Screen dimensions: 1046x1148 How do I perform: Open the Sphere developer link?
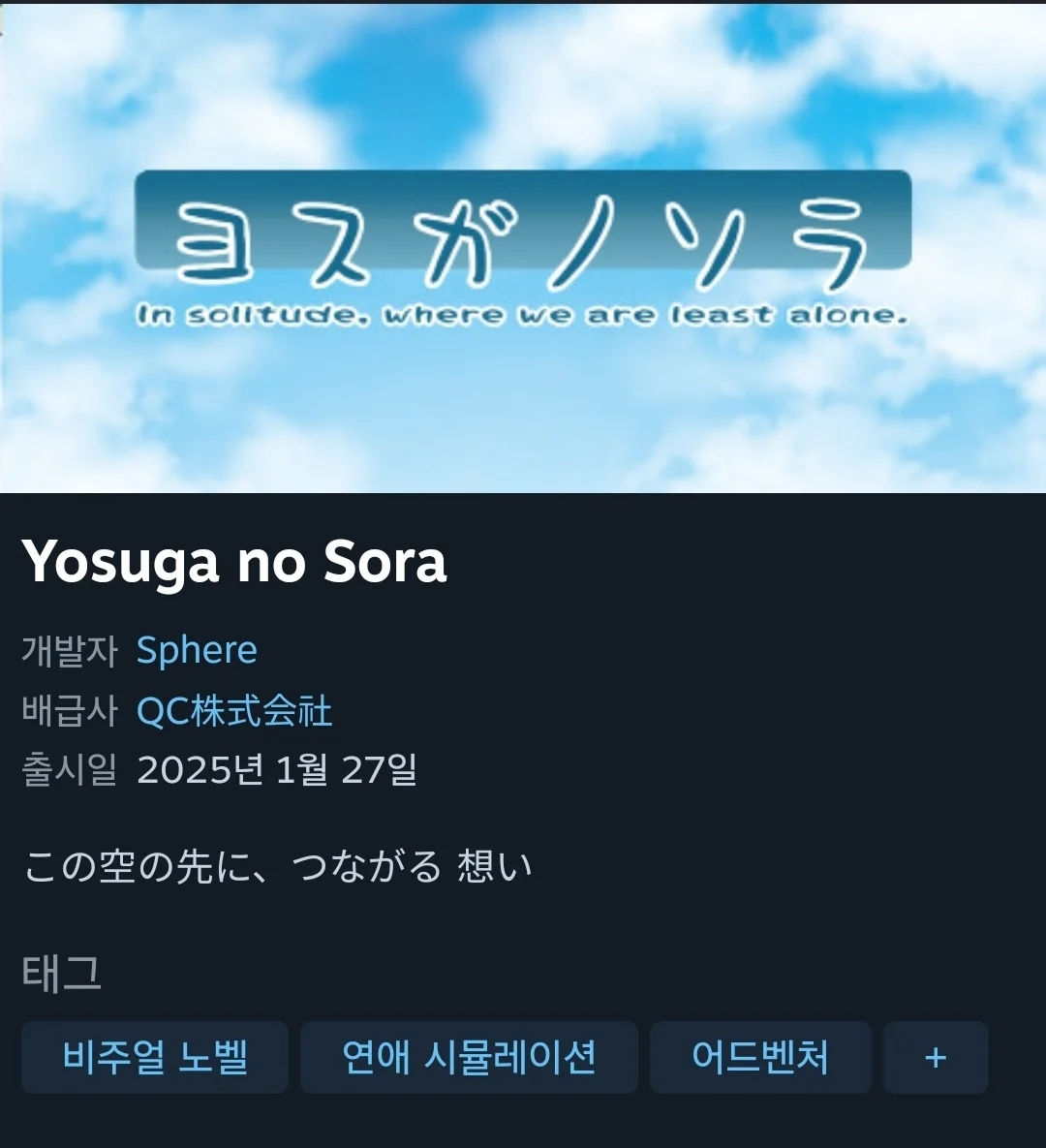click(x=197, y=649)
